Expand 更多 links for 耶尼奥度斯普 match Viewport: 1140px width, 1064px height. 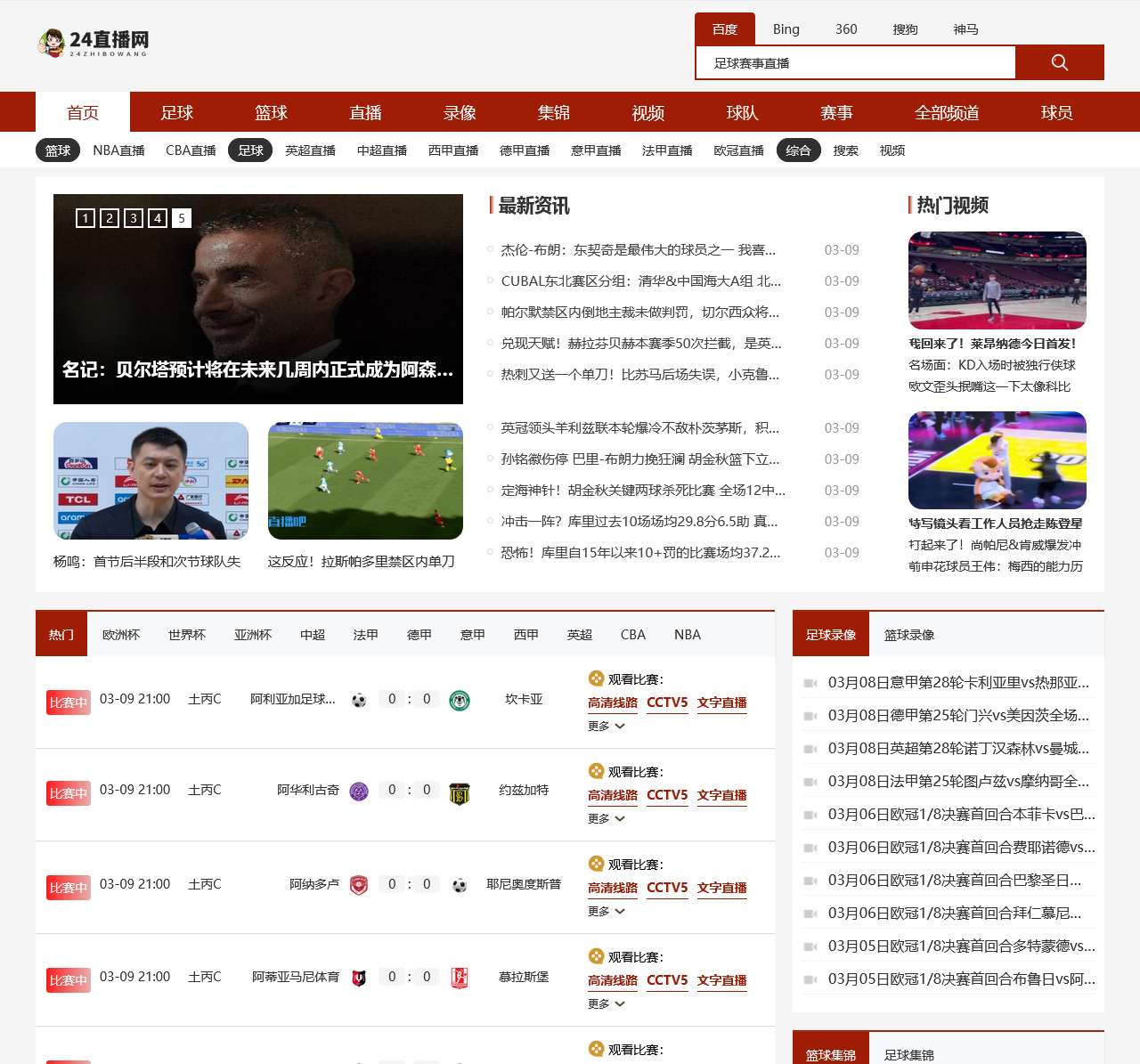[x=607, y=912]
